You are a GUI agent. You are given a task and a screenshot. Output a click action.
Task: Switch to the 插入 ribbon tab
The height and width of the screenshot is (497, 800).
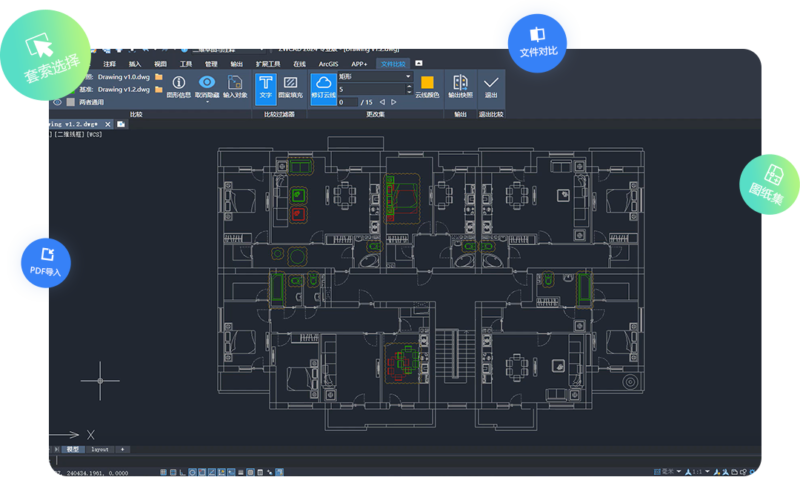click(x=135, y=64)
